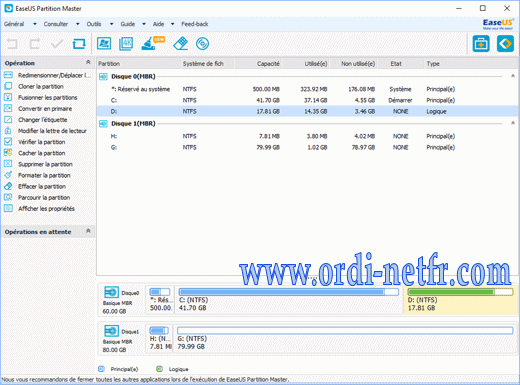Click Fusionner les partitions operation
The height and width of the screenshot is (385, 520).
[x=41, y=97]
